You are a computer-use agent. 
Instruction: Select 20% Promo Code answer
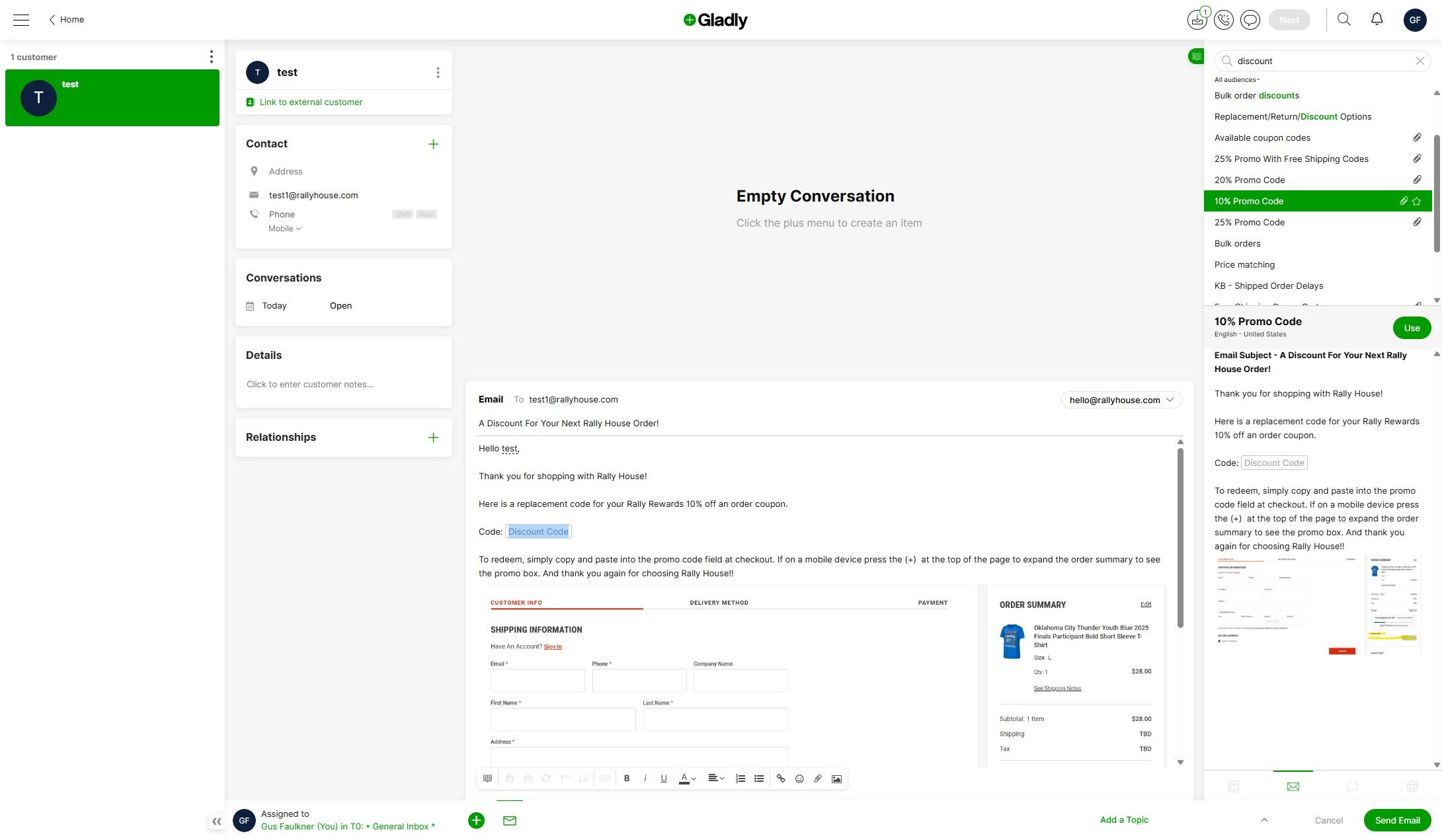pos(1317,180)
